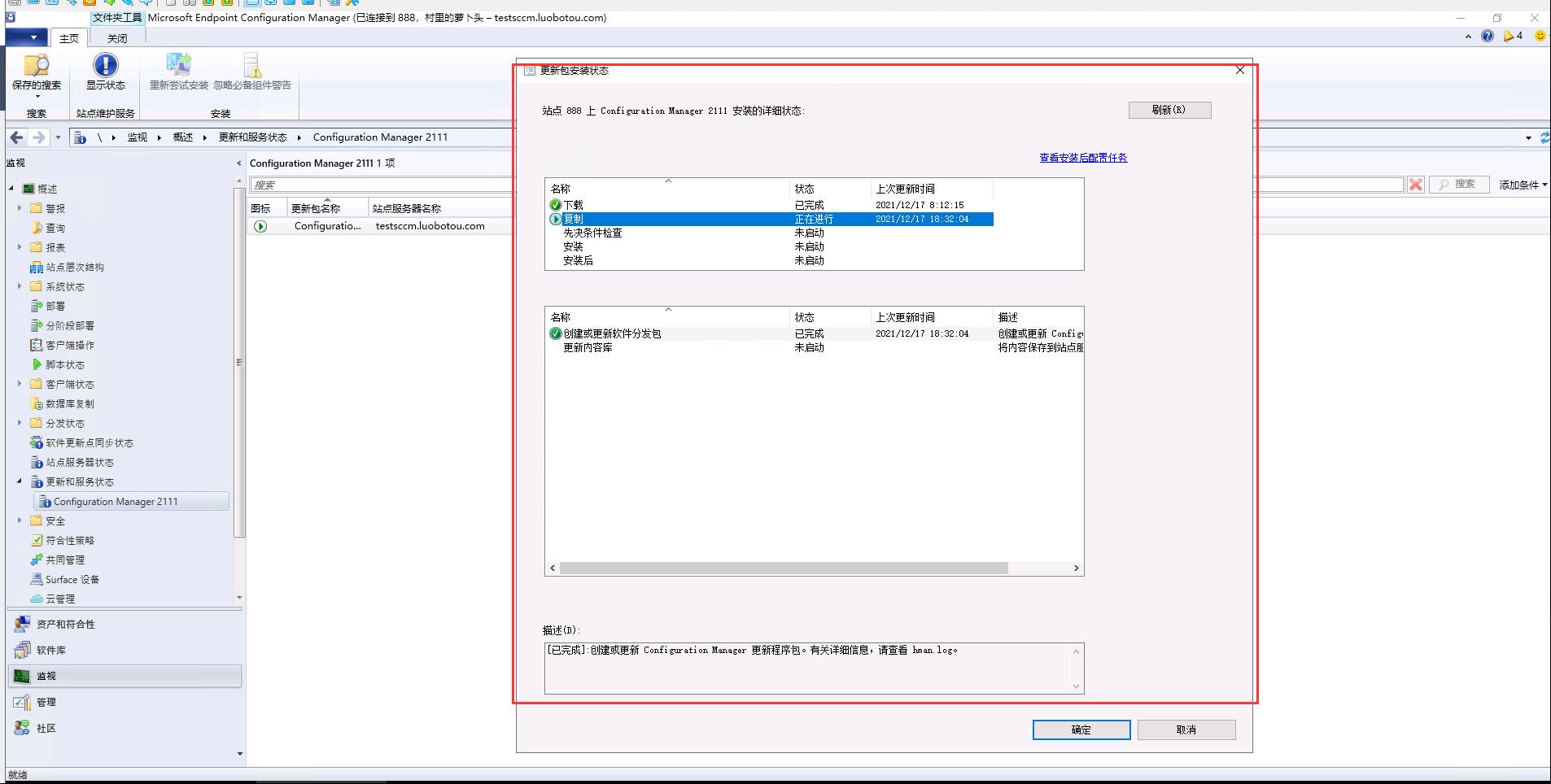Collapse the Updates and Servicing Status (更新和服务状态) node

(x=20, y=481)
